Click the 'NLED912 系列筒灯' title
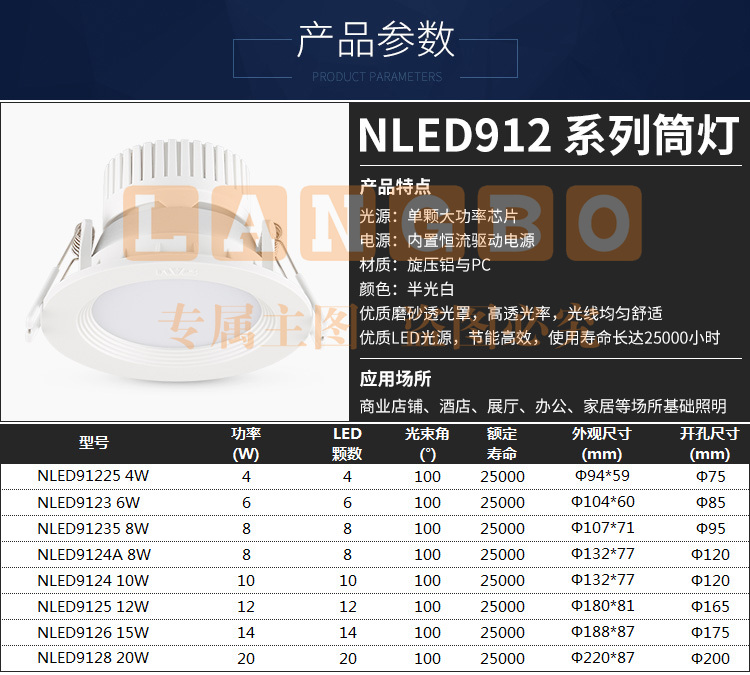Screen dimensions: 750x675 [x=549, y=135]
